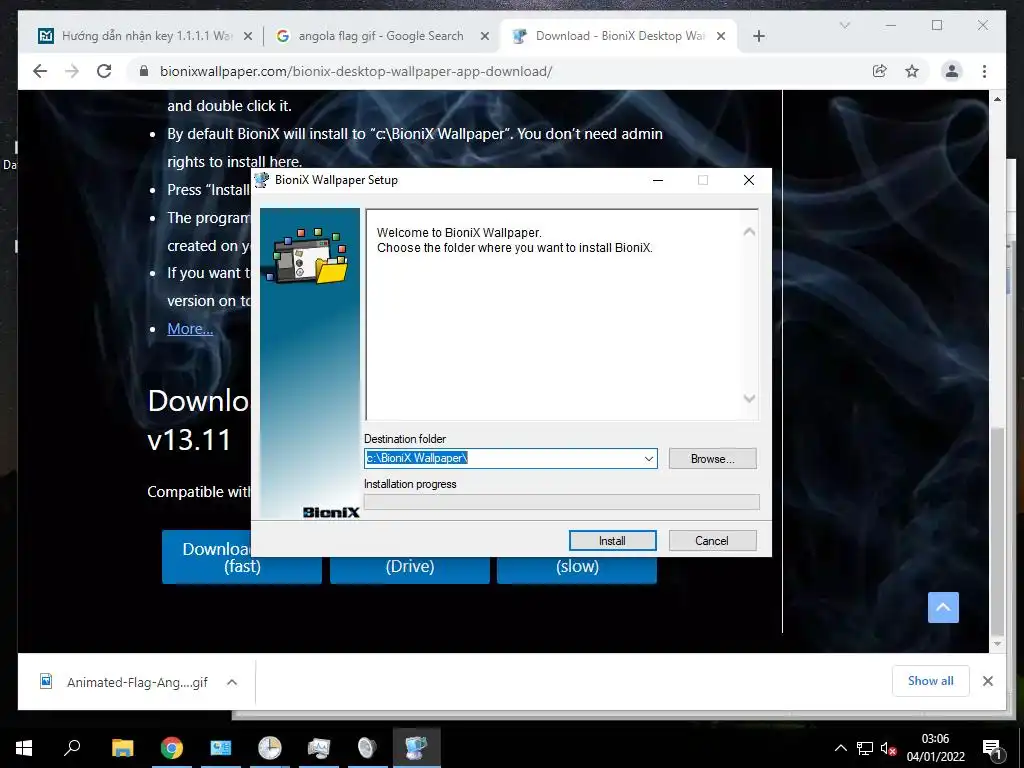This screenshot has width=1024, height=768.
Task: Open Browse for destination folder
Action: (x=712, y=458)
